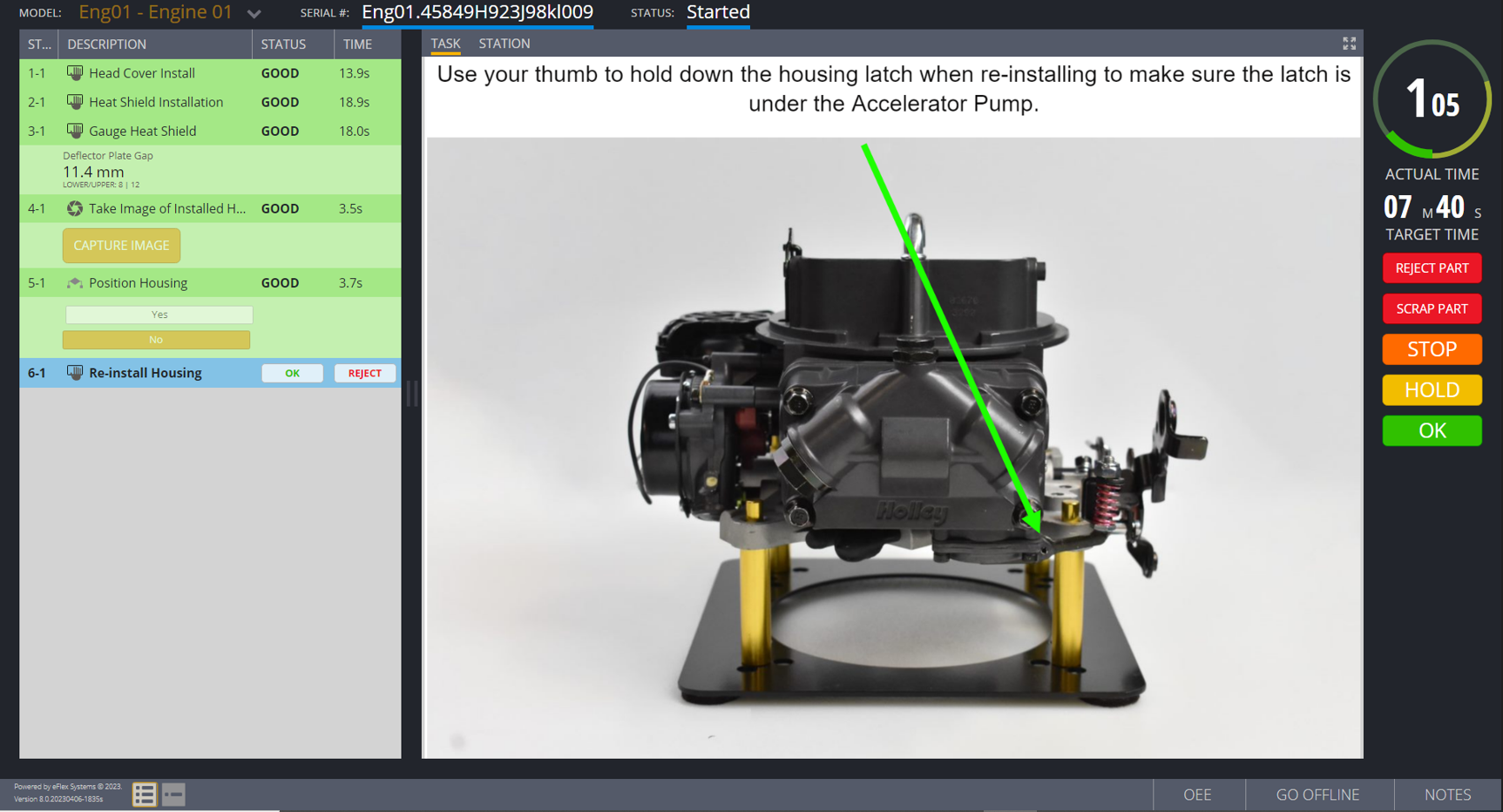1503x812 pixels.
Task: Switch to detailed list view icon
Action: pos(145,795)
